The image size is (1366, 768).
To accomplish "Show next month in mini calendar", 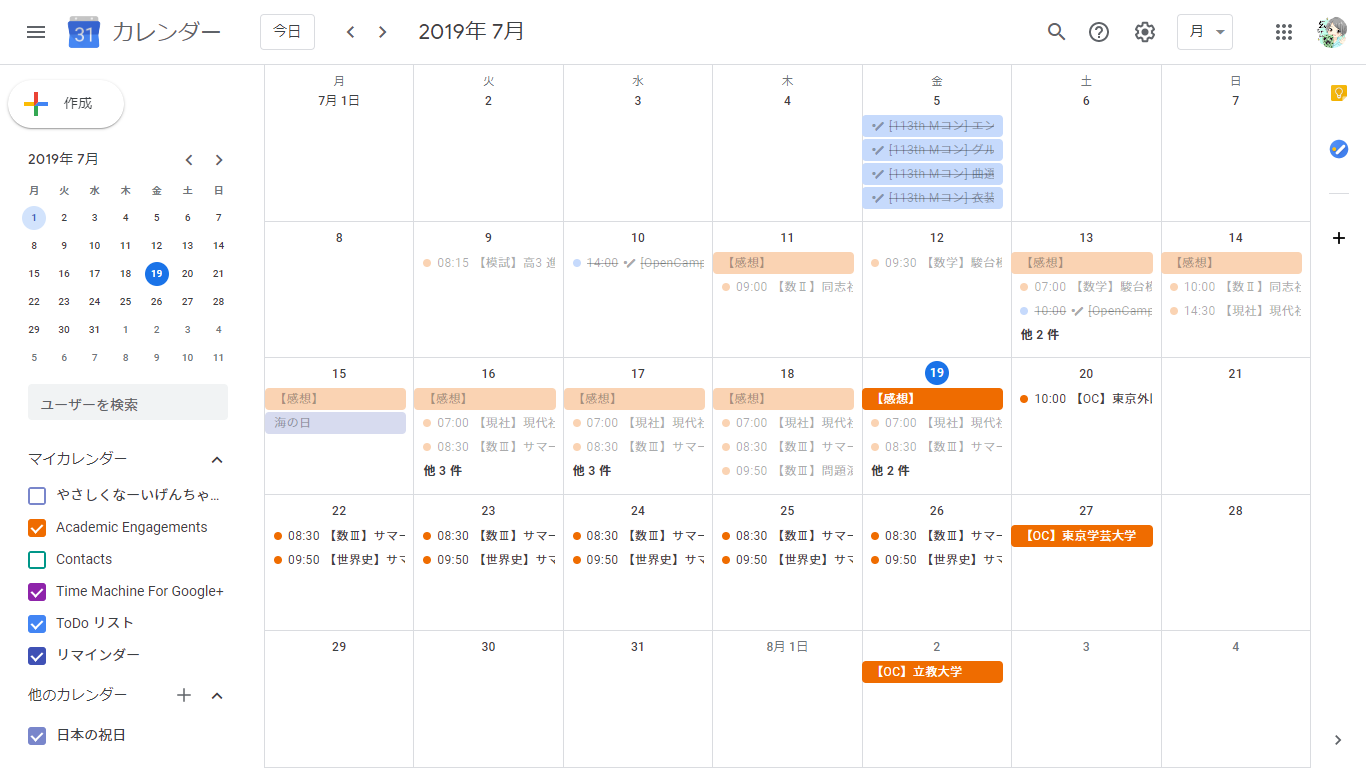I will coord(219,160).
